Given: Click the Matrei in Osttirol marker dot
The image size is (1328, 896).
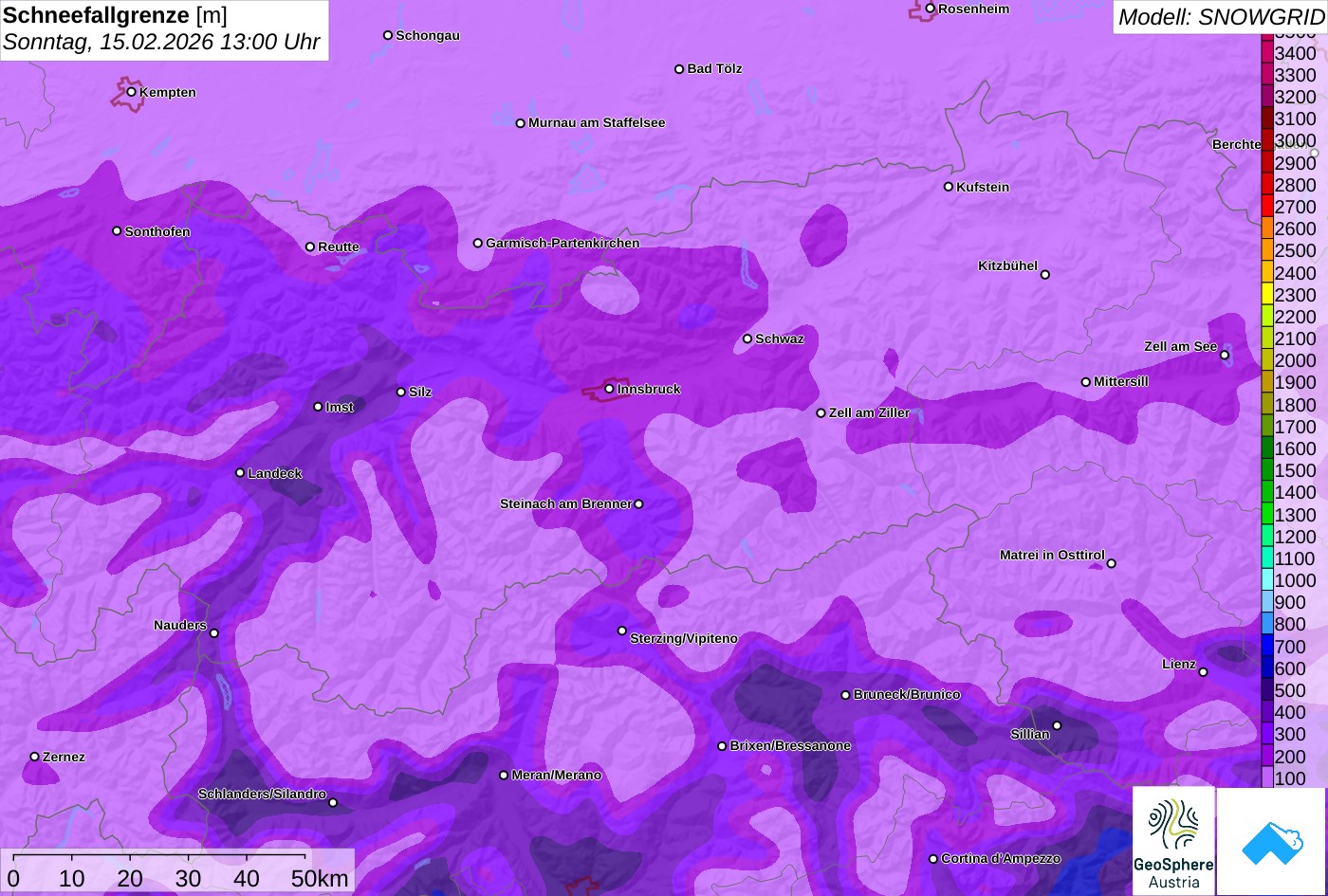Looking at the screenshot, I should tap(1112, 563).
